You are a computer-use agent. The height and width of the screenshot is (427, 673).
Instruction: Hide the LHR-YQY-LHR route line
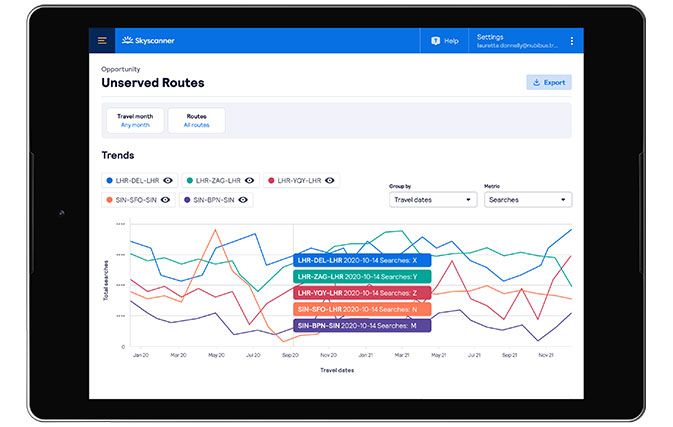pyautogui.click(x=330, y=181)
